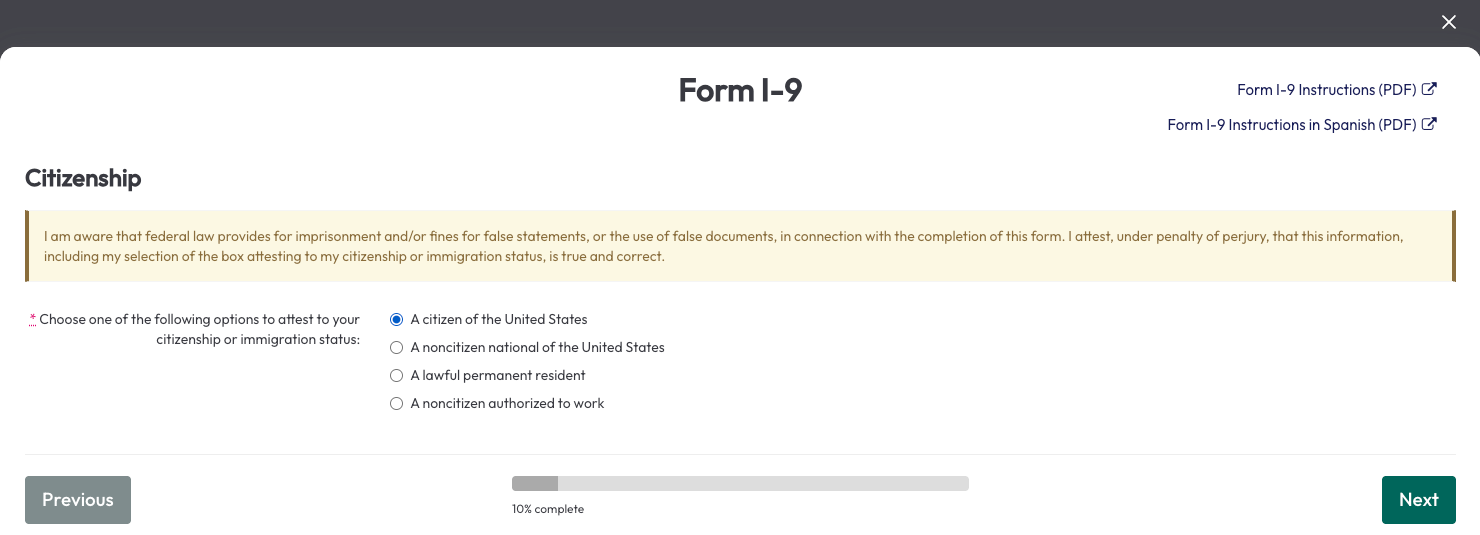
Task: Click the "10% complete" progress label
Action: 547,509
